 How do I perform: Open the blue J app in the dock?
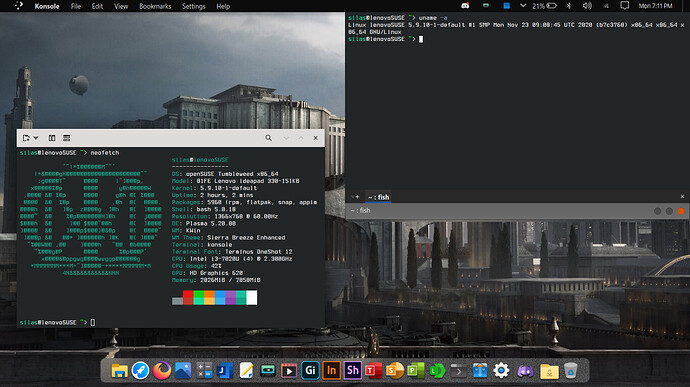click(225, 371)
